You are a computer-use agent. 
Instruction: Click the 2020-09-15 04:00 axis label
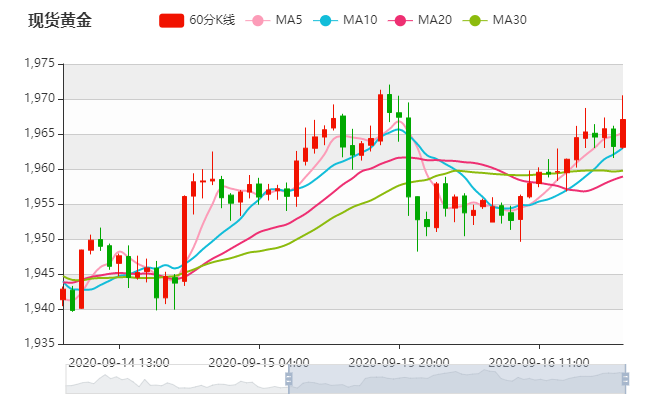coord(259,361)
